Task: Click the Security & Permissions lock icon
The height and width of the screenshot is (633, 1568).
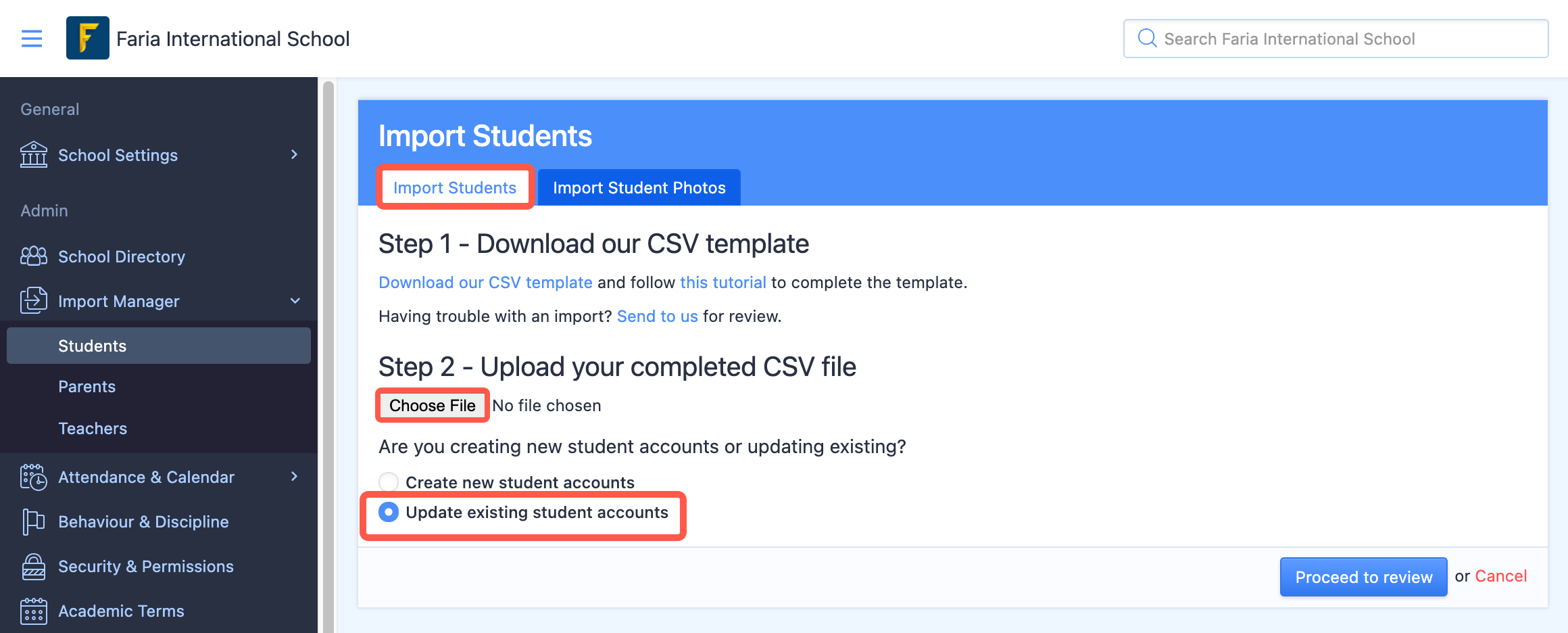Action: pyautogui.click(x=34, y=566)
